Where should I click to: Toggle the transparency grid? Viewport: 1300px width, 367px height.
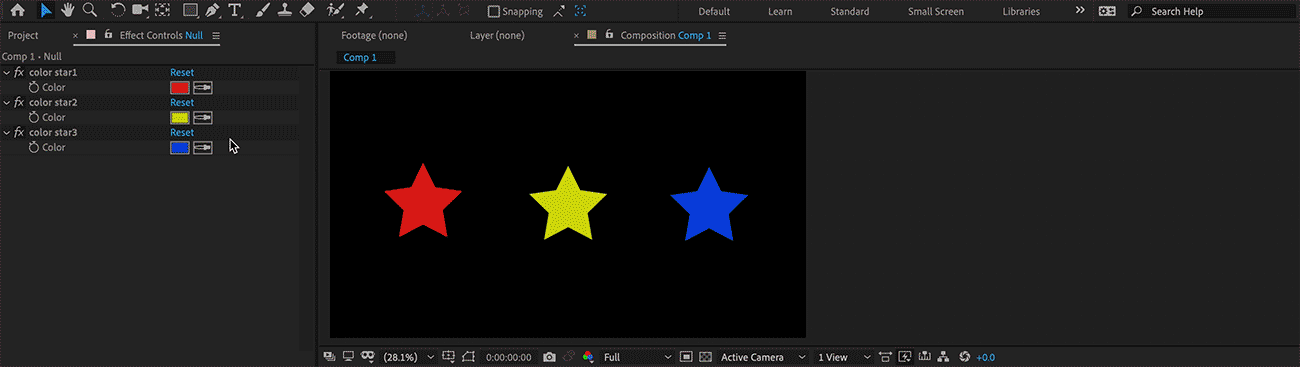pyautogui.click(x=705, y=357)
